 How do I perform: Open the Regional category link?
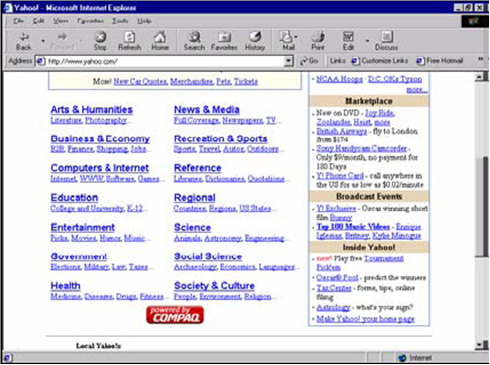[195, 198]
